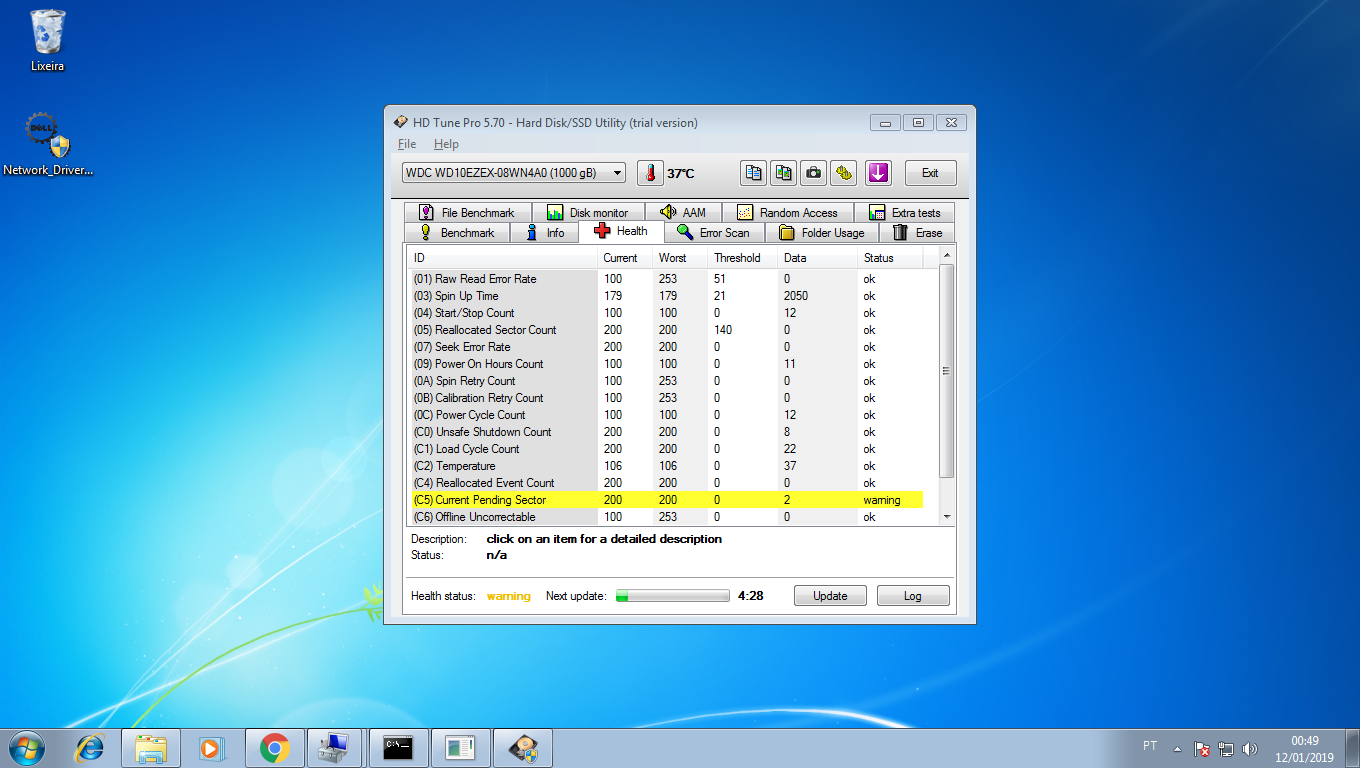Open the options tools icon
This screenshot has width=1360, height=768.
point(844,173)
